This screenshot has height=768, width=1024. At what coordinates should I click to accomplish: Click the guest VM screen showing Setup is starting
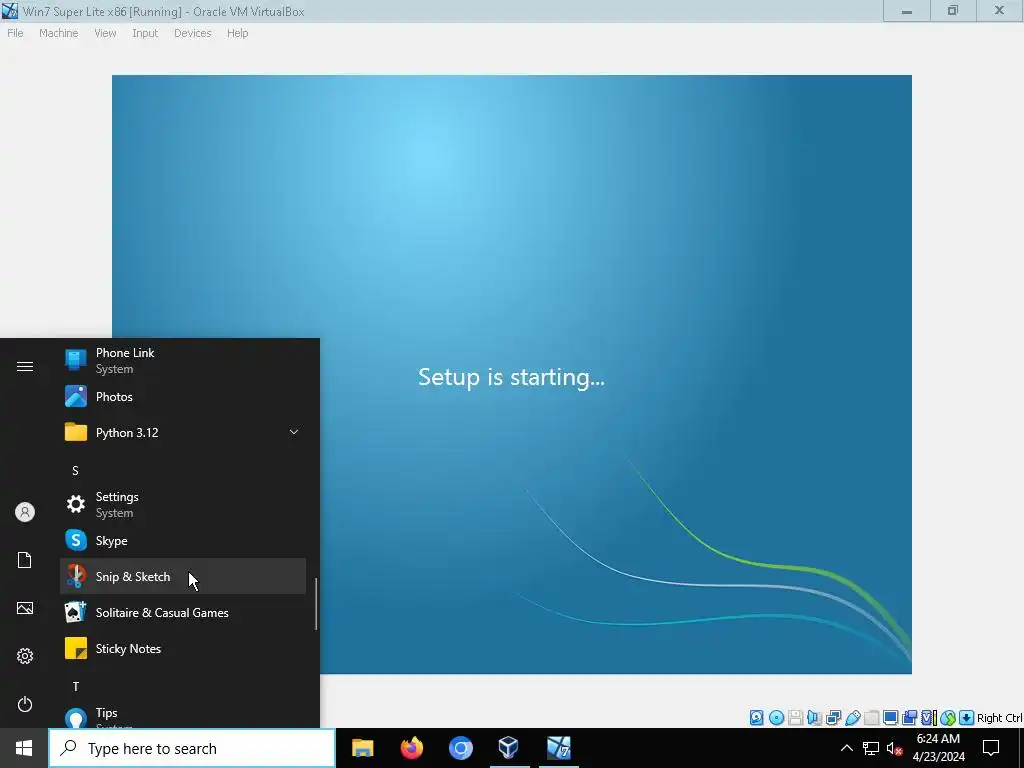click(511, 374)
